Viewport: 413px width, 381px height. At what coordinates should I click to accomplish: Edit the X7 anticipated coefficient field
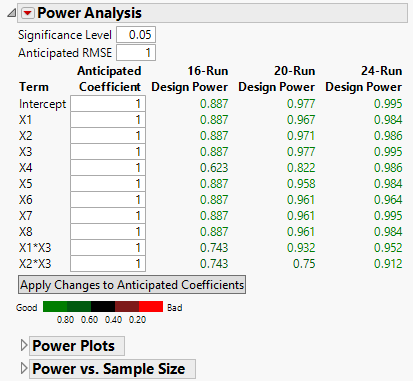[x=108, y=216]
